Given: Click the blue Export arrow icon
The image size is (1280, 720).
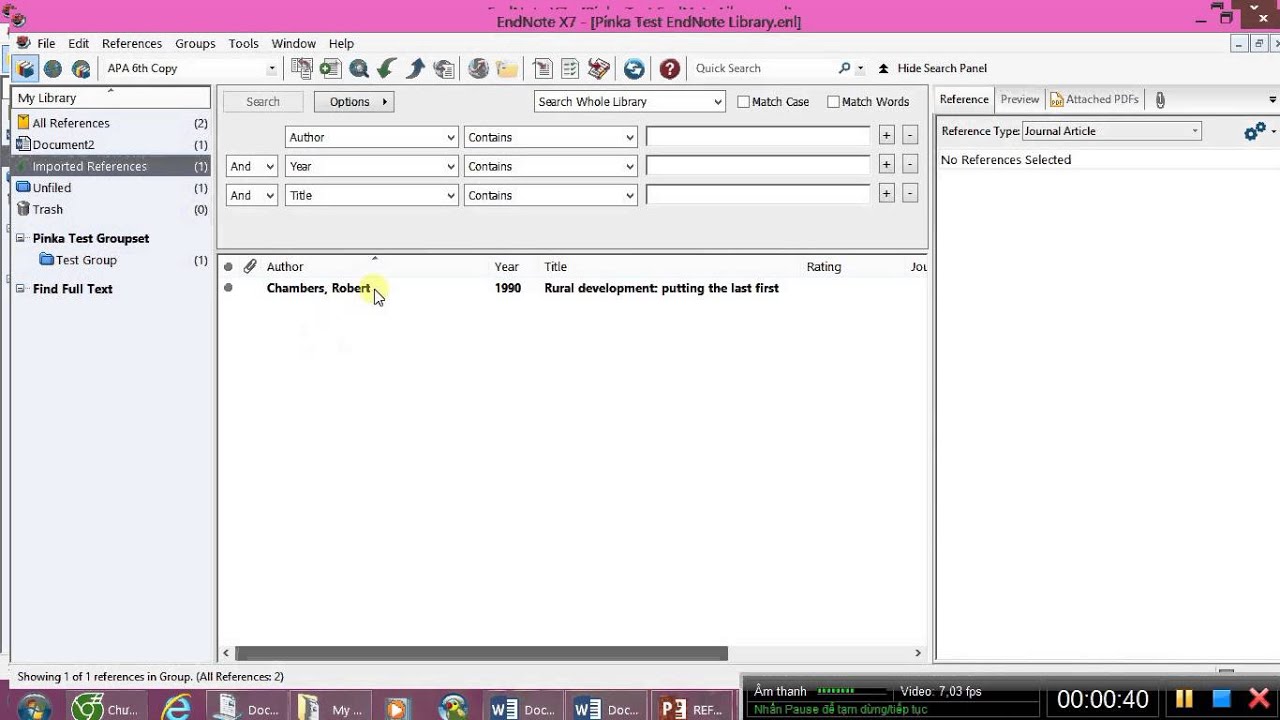Looking at the screenshot, I should click(x=416, y=68).
